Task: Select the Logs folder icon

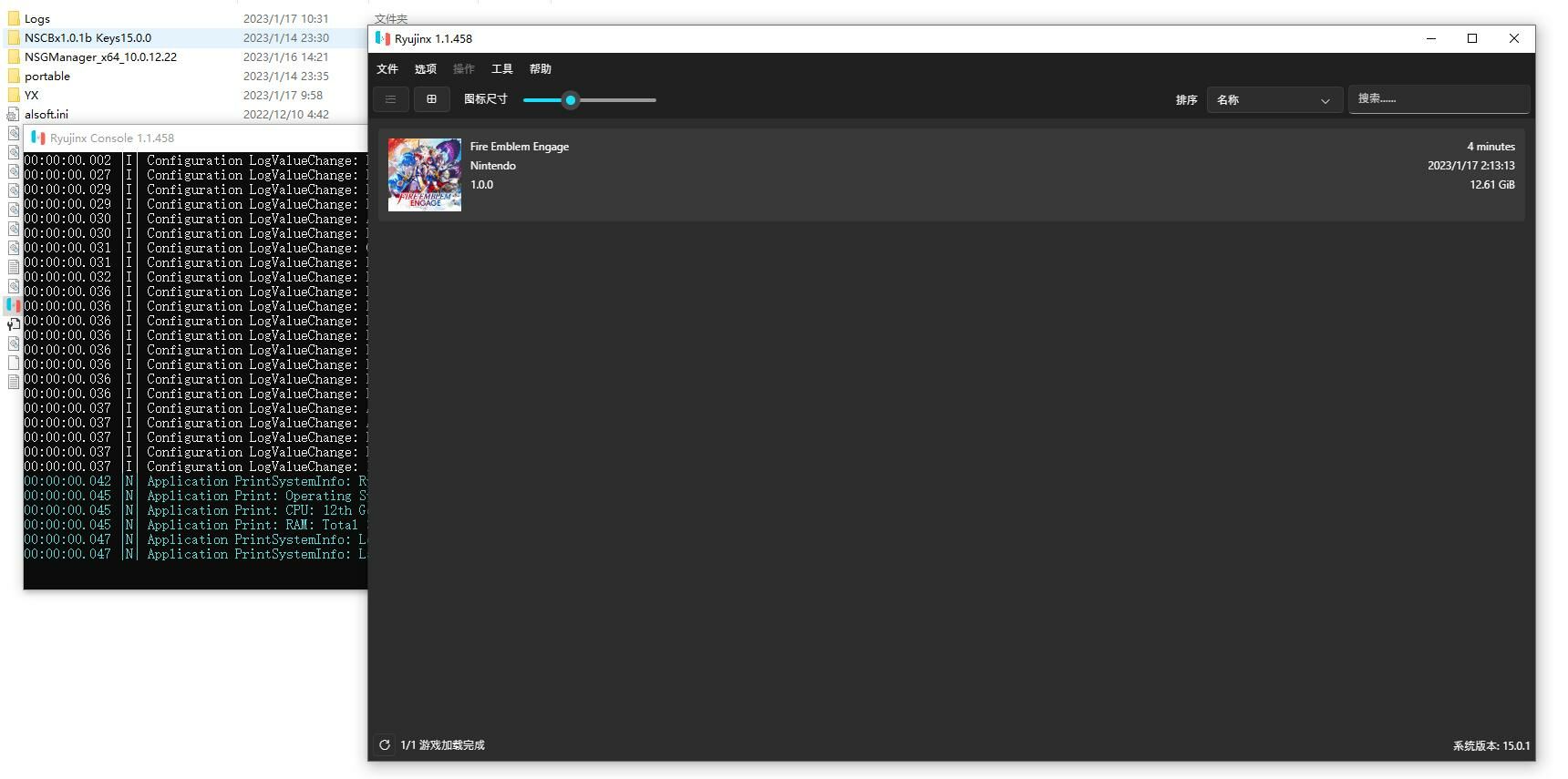Action: tap(13, 18)
